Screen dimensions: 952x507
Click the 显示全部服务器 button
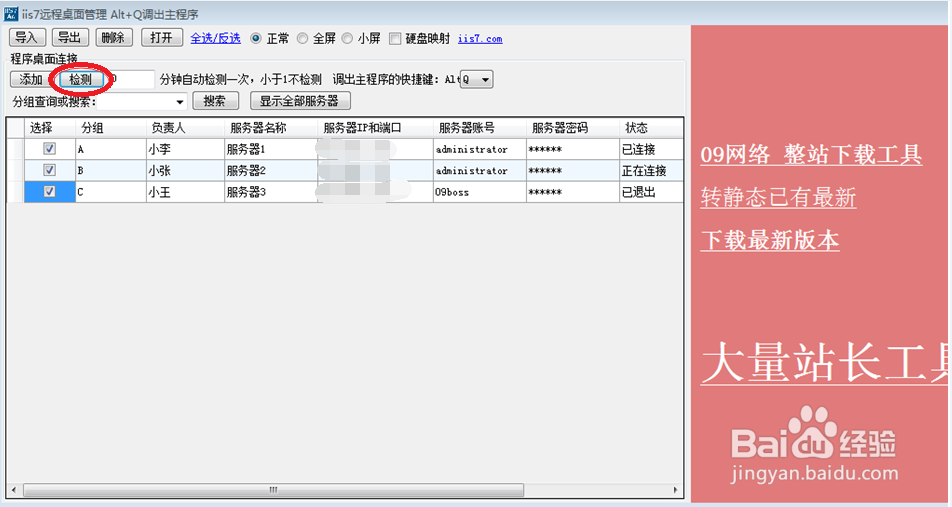(300, 101)
